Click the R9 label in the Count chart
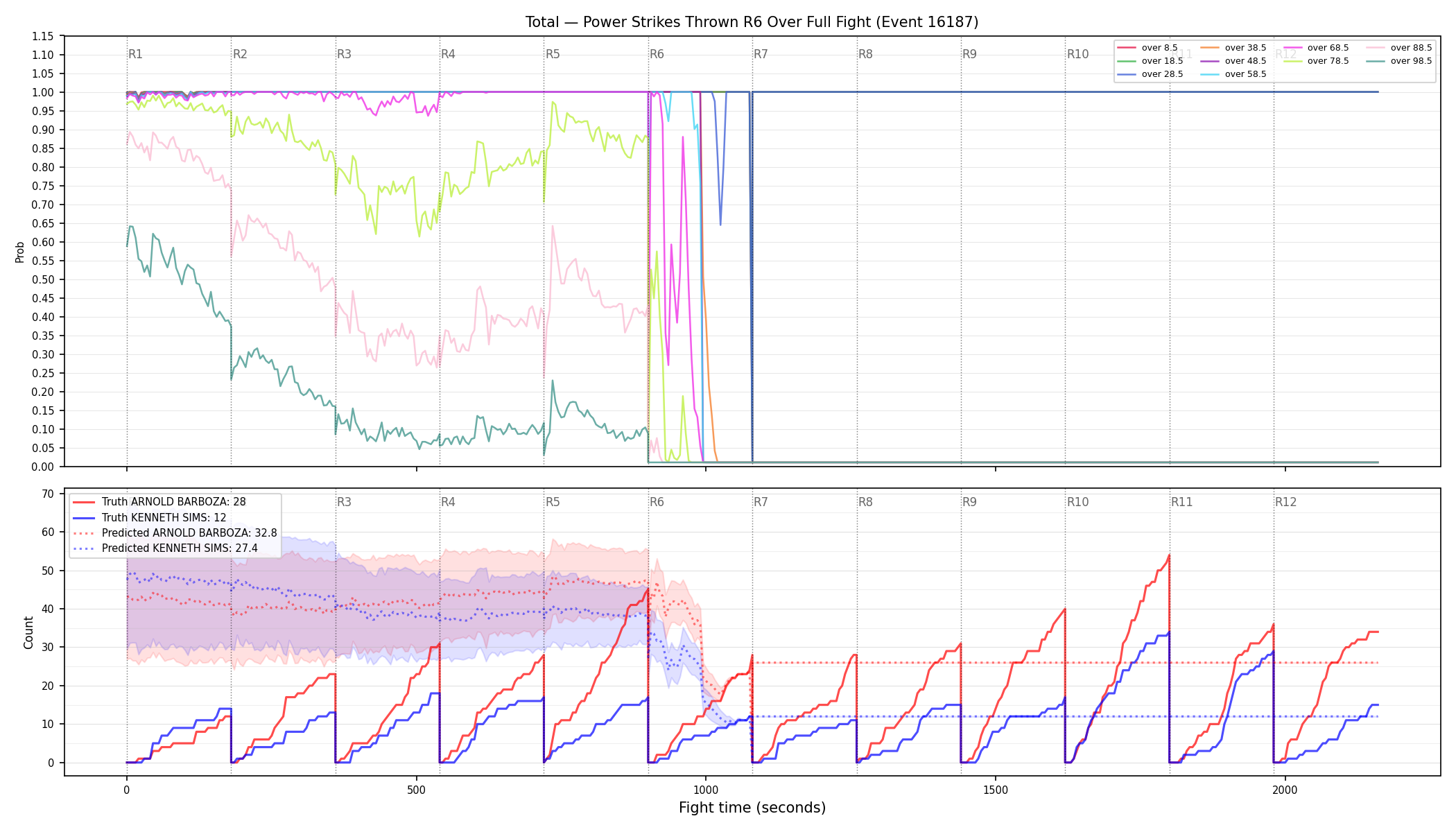Screen dimensions: 1456x832 click(x=969, y=502)
